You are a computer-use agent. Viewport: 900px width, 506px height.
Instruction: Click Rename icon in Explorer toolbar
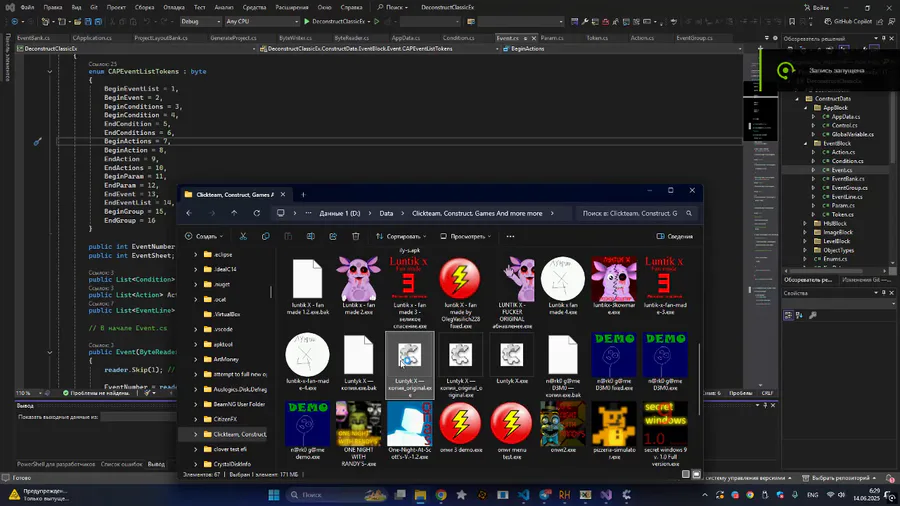(x=311, y=236)
